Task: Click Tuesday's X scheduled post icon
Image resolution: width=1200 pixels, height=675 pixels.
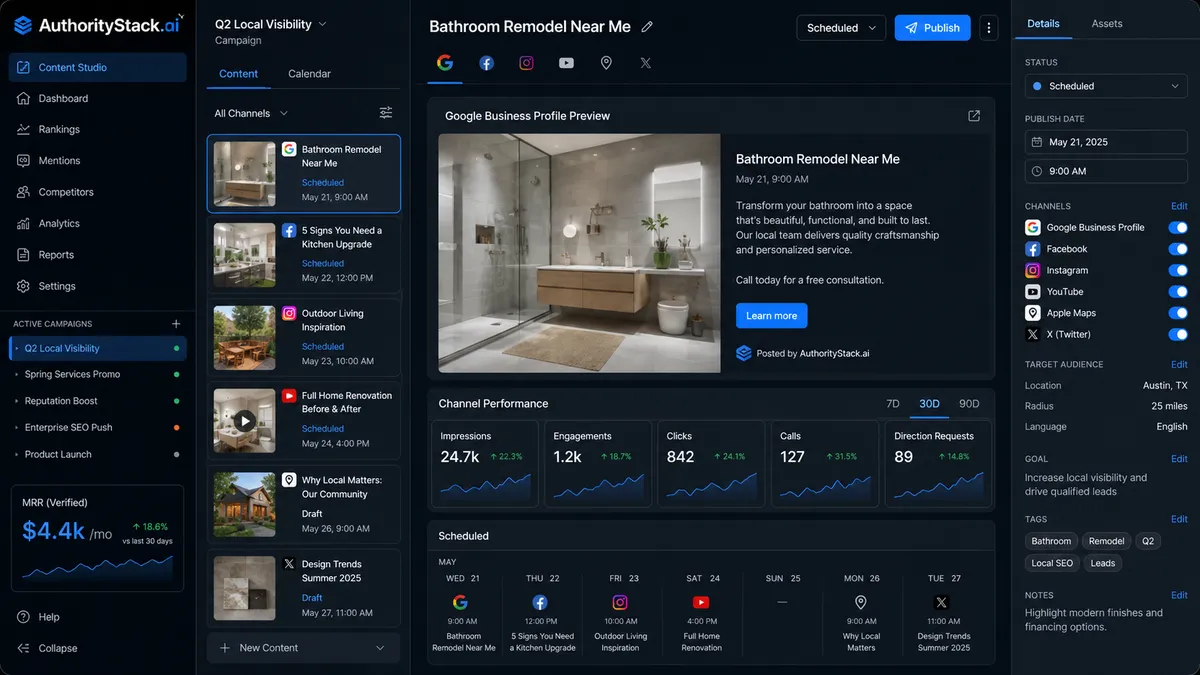Action: (941, 602)
